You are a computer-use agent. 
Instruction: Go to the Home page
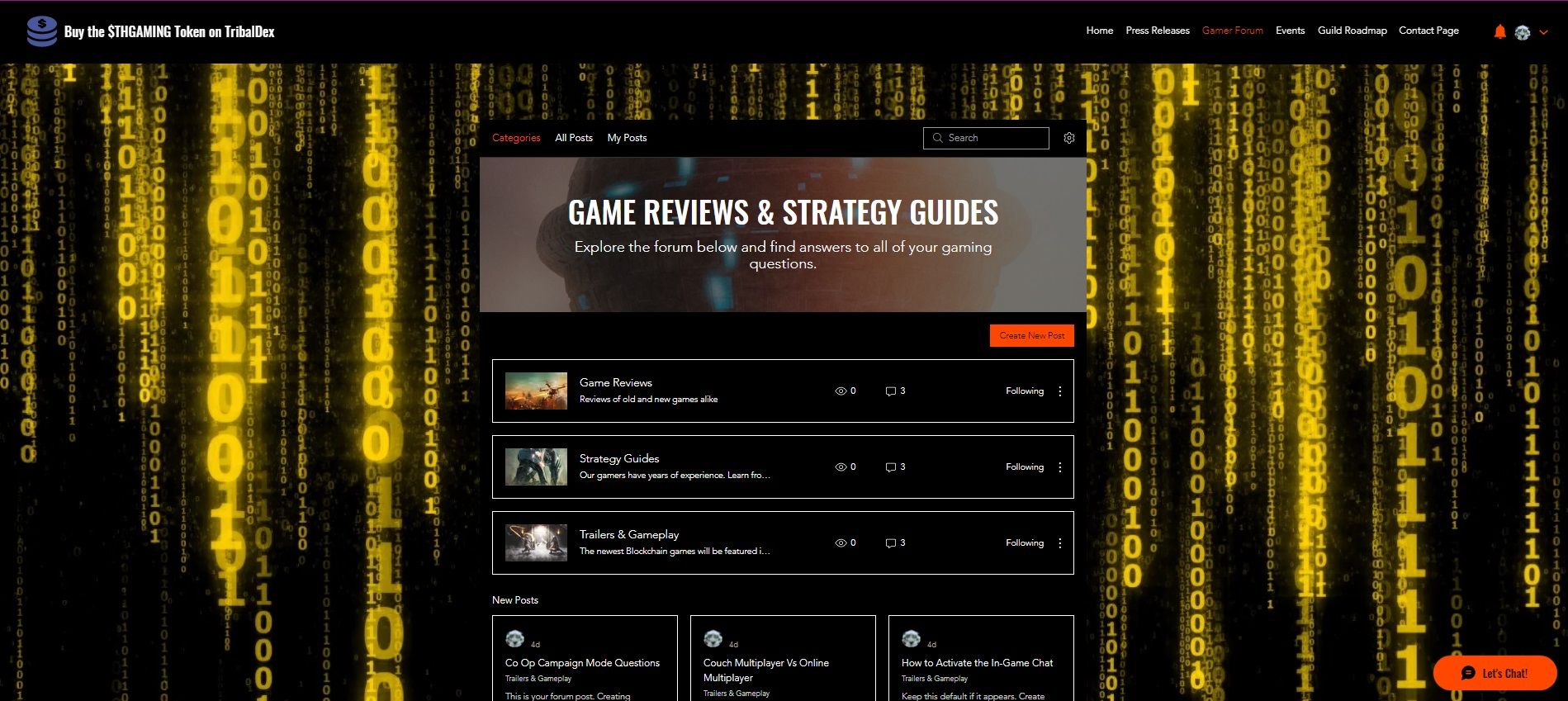[x=1099, y=31]
